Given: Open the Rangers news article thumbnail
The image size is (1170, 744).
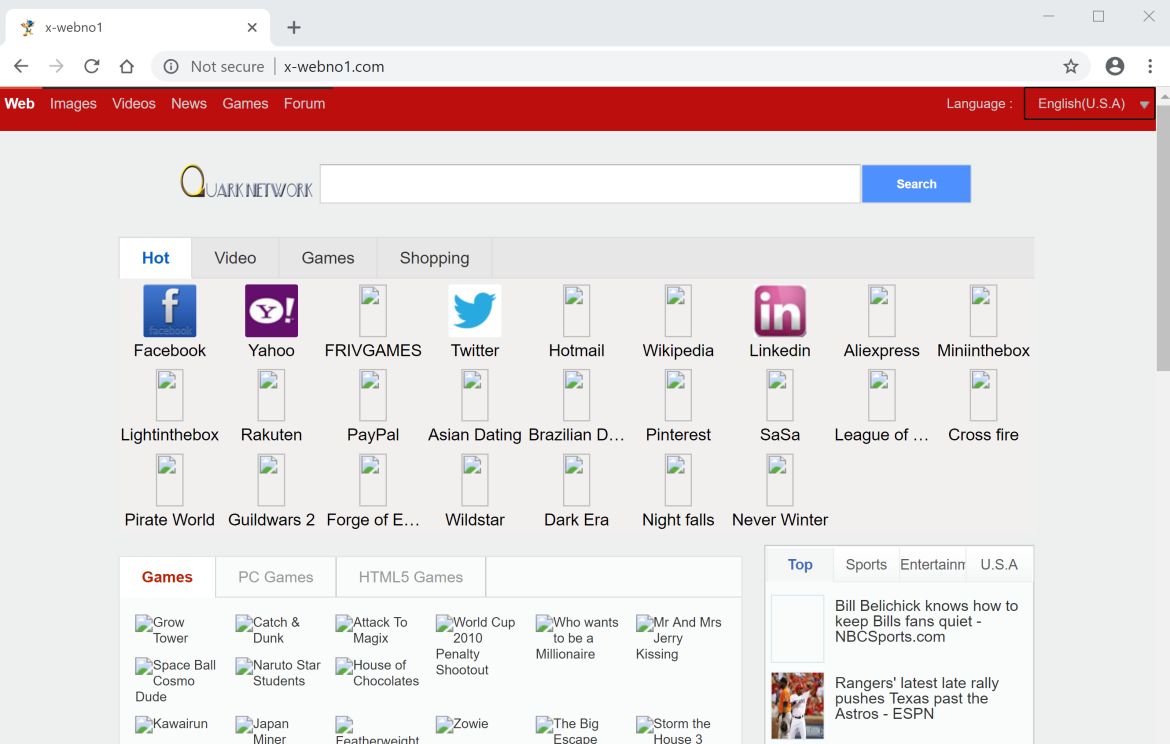Looking at the screenshot, I should coord(798,705).
